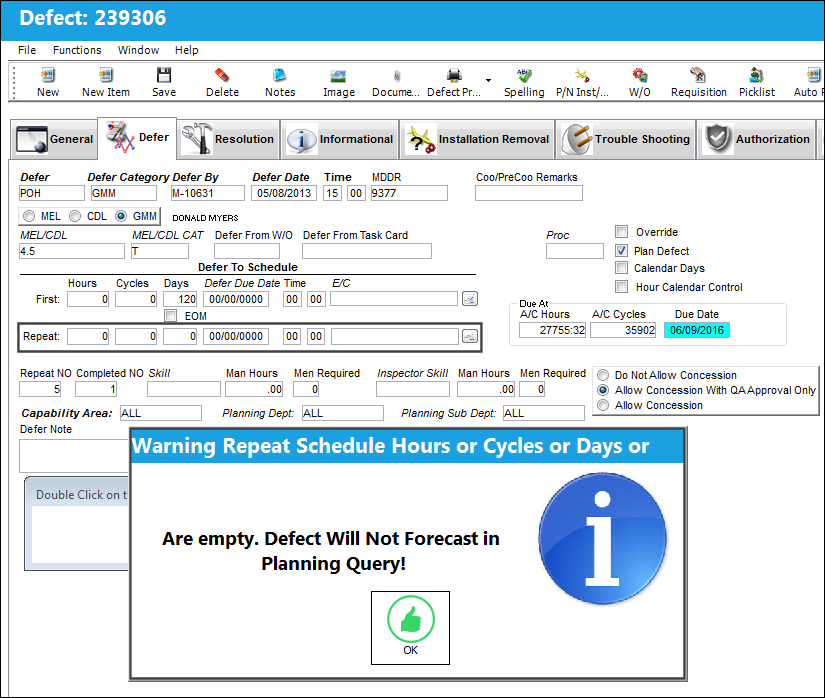The height and width of the screenshot is (698, 825).
Task: Open the File menu
Action: pos(27,50)
